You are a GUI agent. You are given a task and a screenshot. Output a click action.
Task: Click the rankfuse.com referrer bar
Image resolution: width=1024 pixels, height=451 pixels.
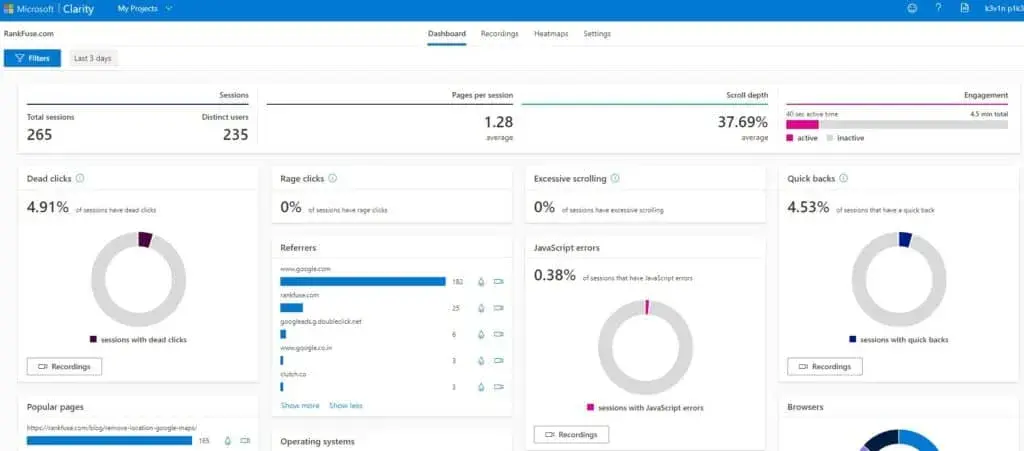[x=291, y=307]
